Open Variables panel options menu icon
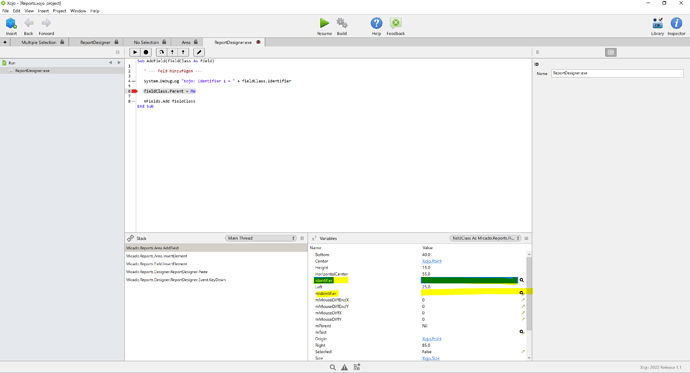Viewport: 690px width, 373px height. point(526,238)
